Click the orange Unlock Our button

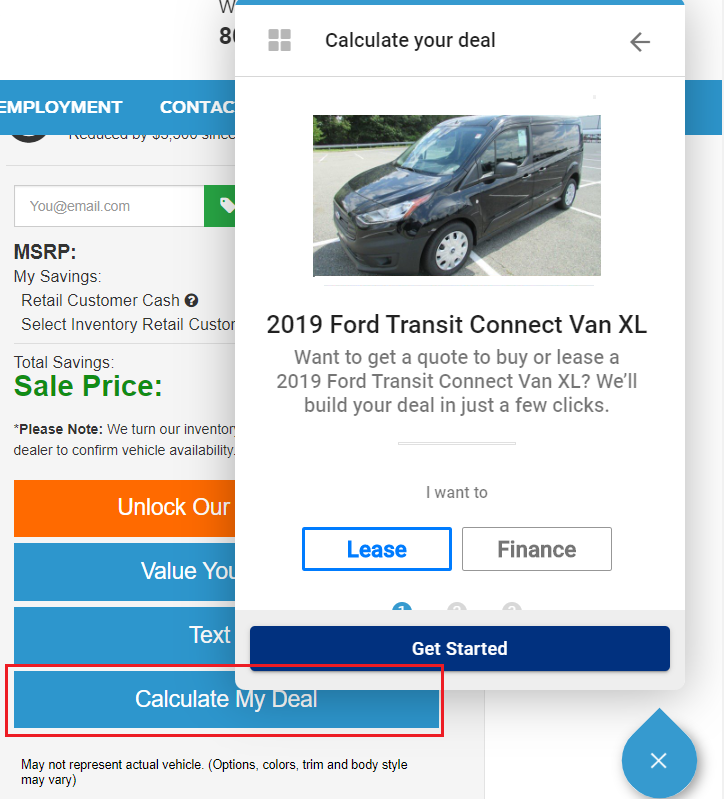[x=125, y=507]
